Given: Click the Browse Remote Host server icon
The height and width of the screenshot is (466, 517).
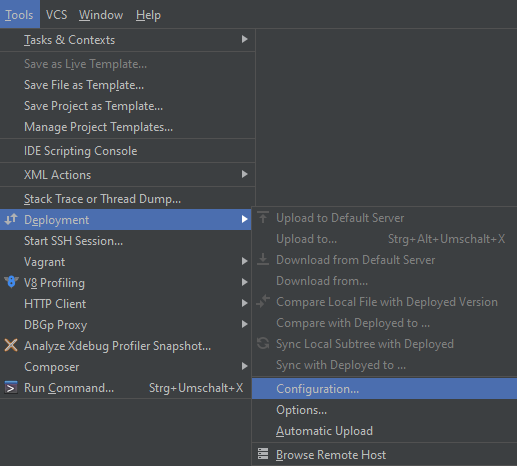Looking at the screenshot, I should [x=263, y=454].
